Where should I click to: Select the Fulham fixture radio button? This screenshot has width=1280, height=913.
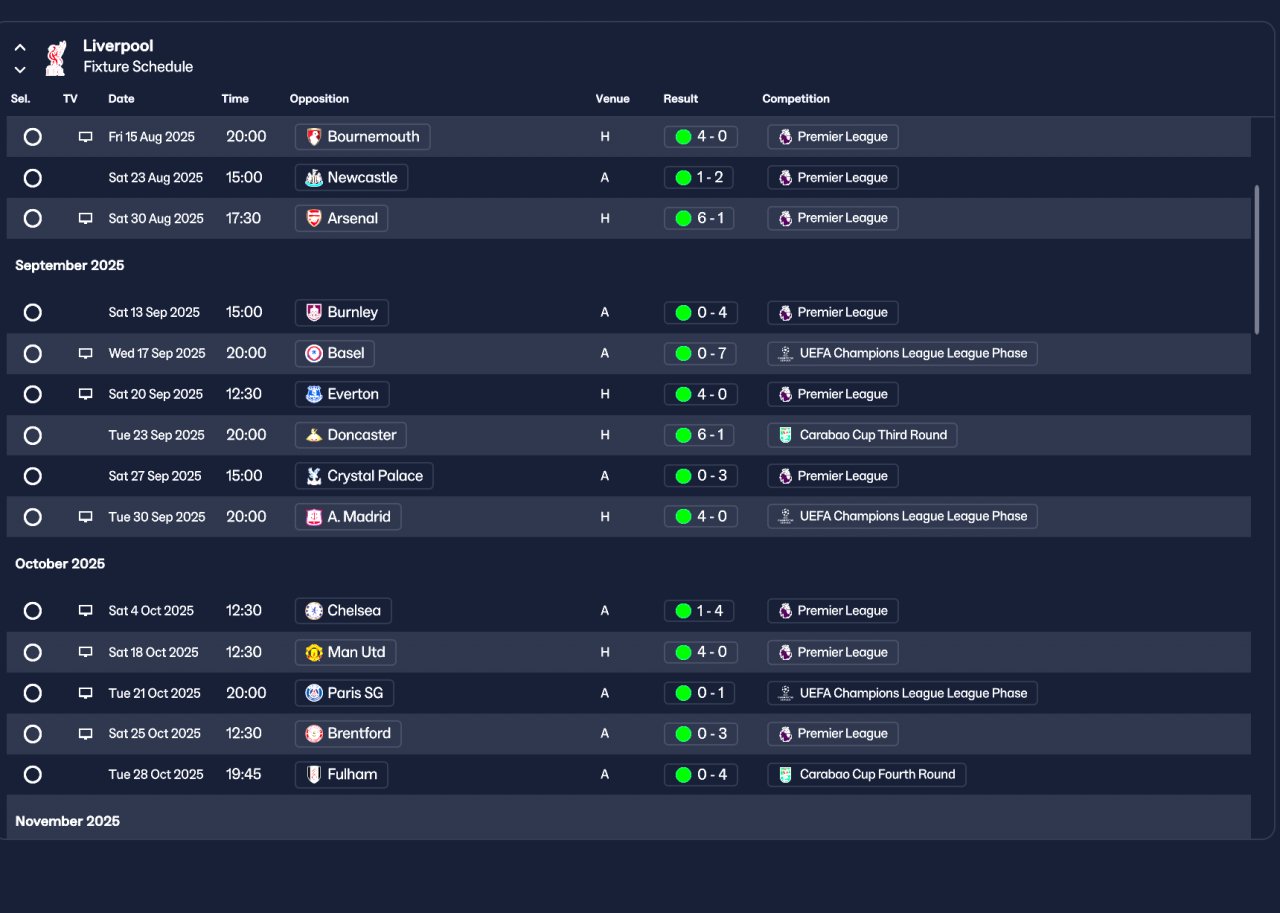(33, 774)
